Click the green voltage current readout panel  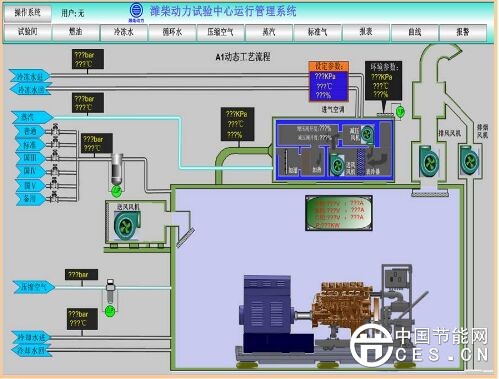pyautogui.click(x=339, y=213)
